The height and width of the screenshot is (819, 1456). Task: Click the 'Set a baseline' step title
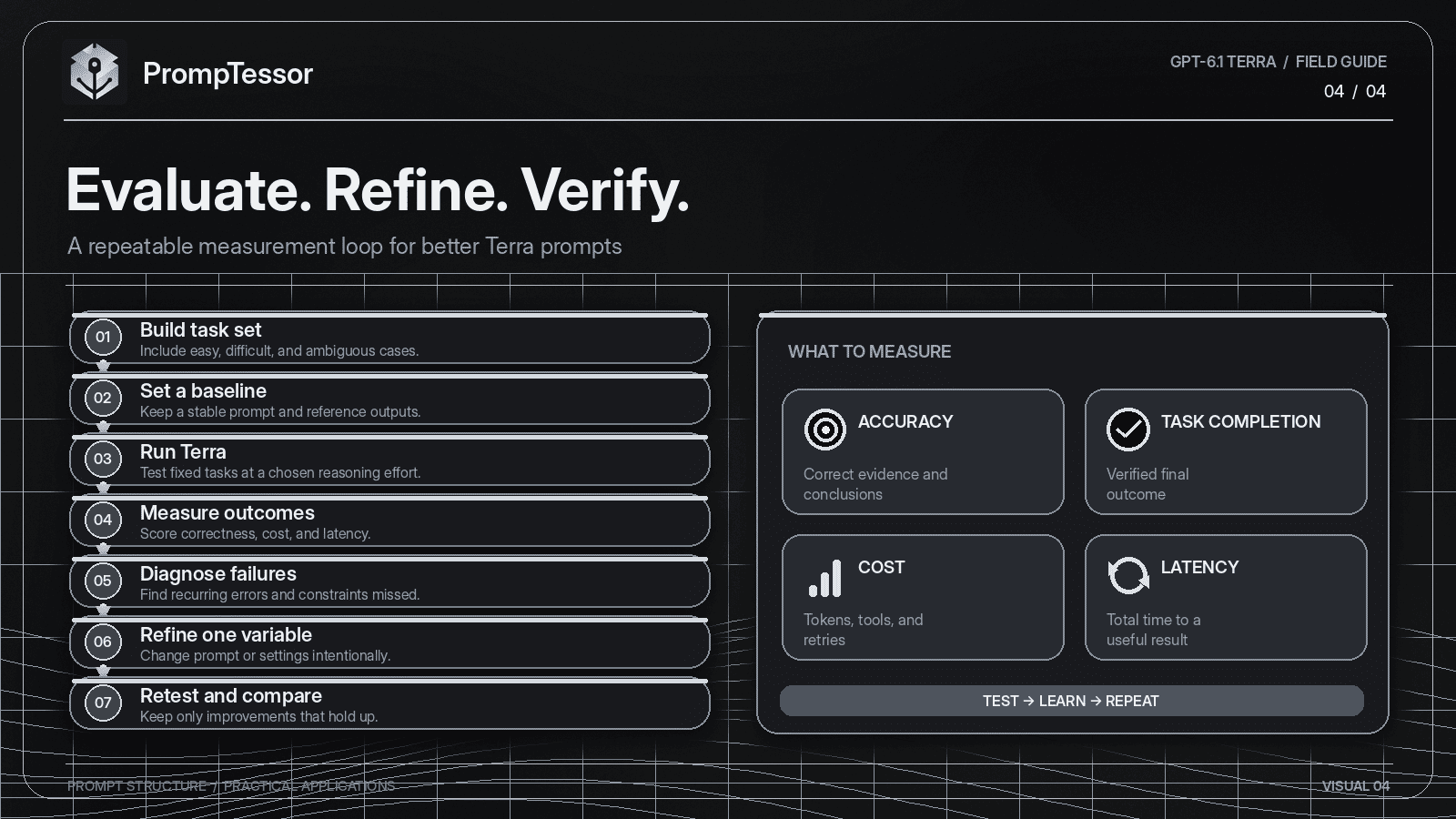203,390
